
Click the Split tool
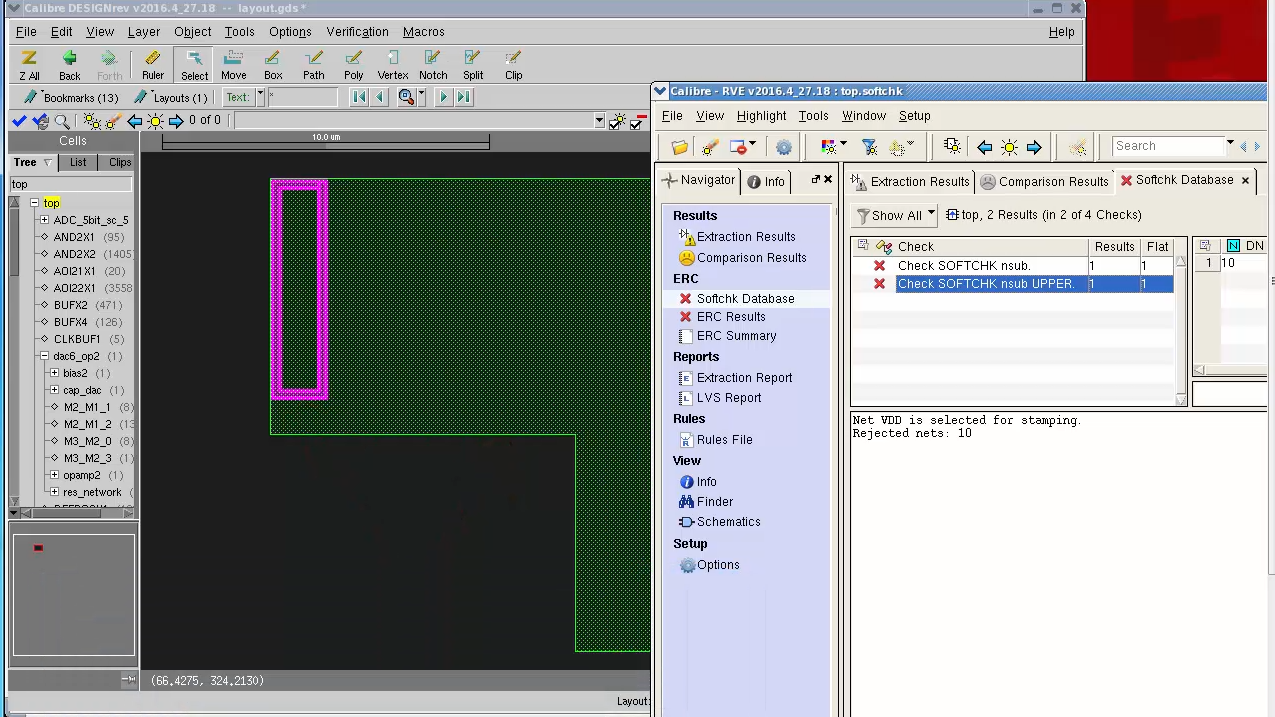pyautogui.click(x=473, y=65)
